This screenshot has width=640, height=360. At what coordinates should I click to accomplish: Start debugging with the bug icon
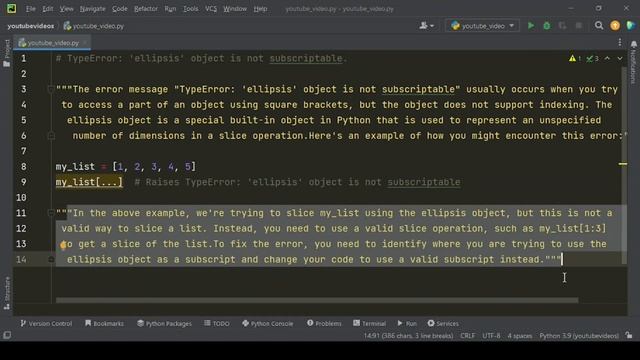coord(547,26)
